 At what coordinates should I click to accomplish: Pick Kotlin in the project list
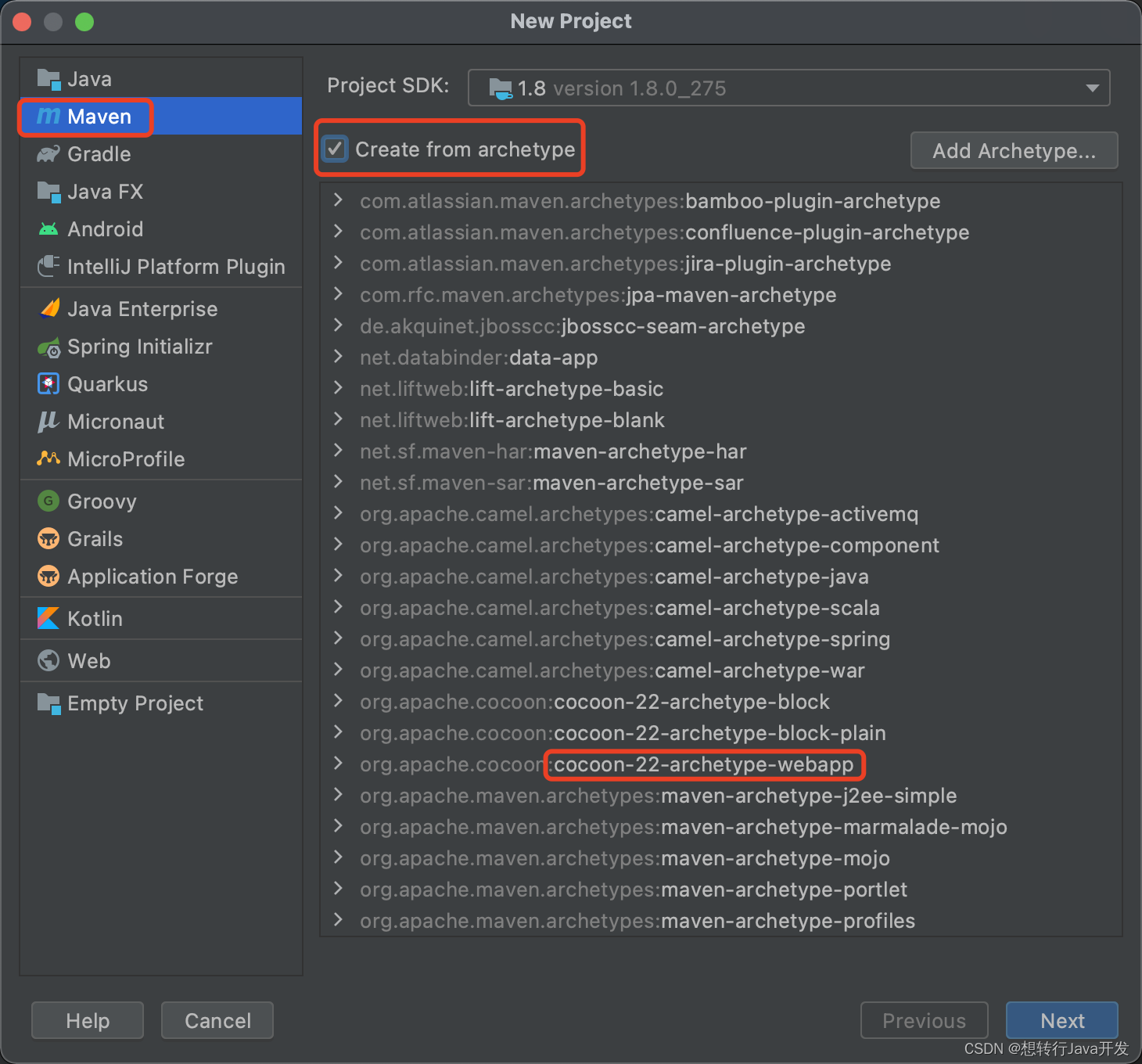pos(161,619)
